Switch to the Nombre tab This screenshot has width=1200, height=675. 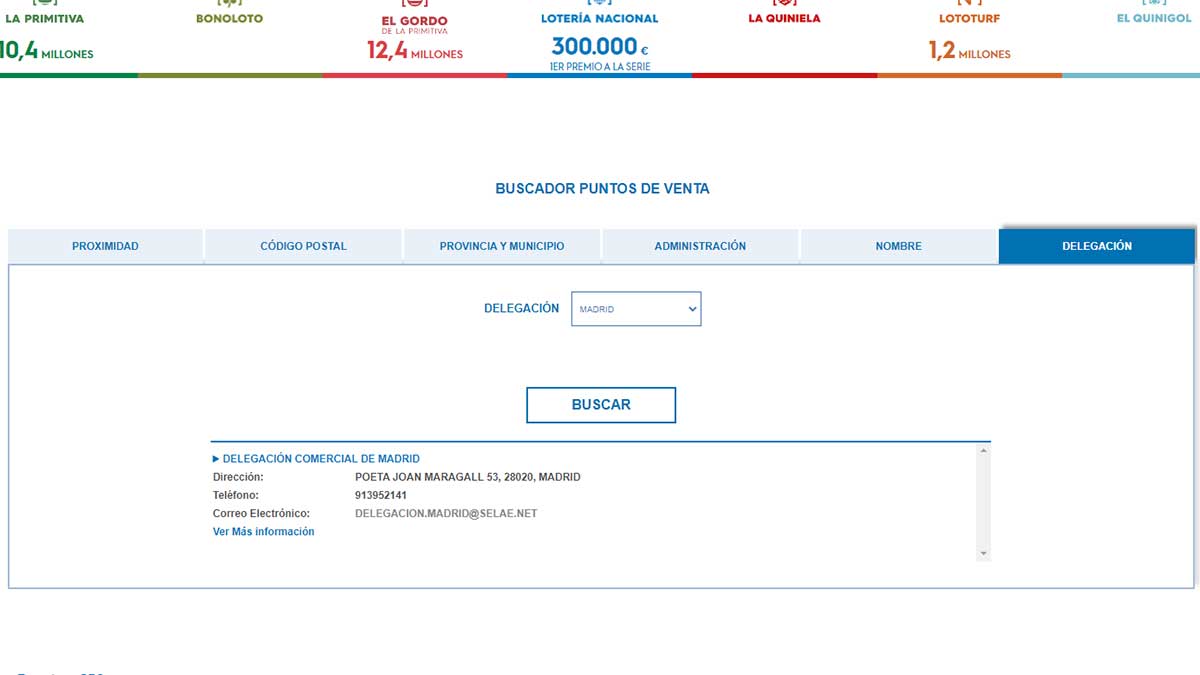click(898, 246)
